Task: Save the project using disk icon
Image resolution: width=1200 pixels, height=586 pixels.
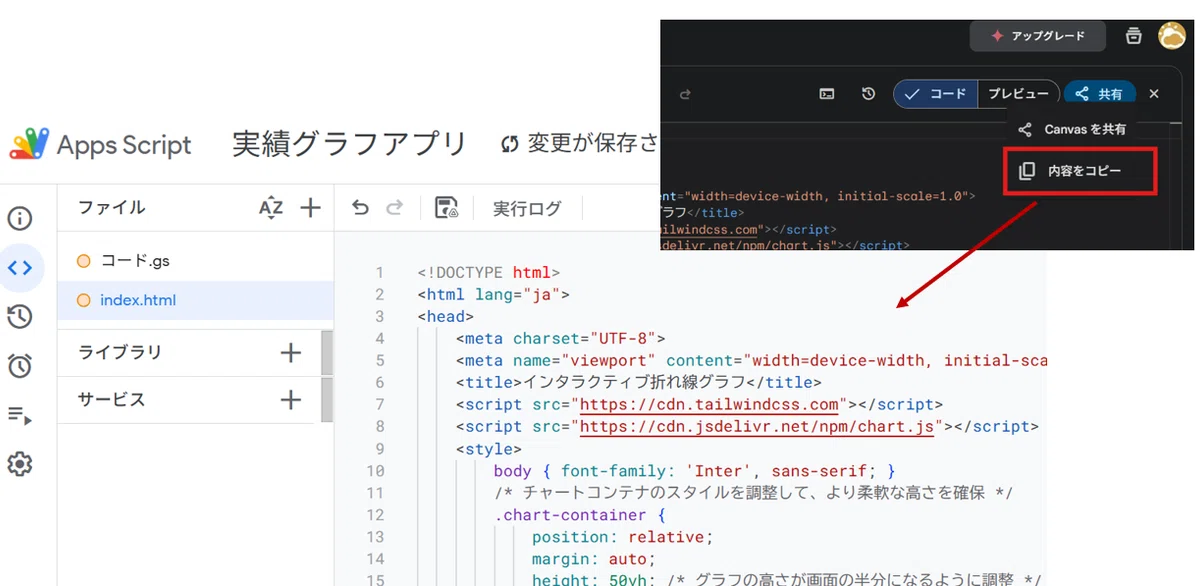Action: tap(446, 208)
